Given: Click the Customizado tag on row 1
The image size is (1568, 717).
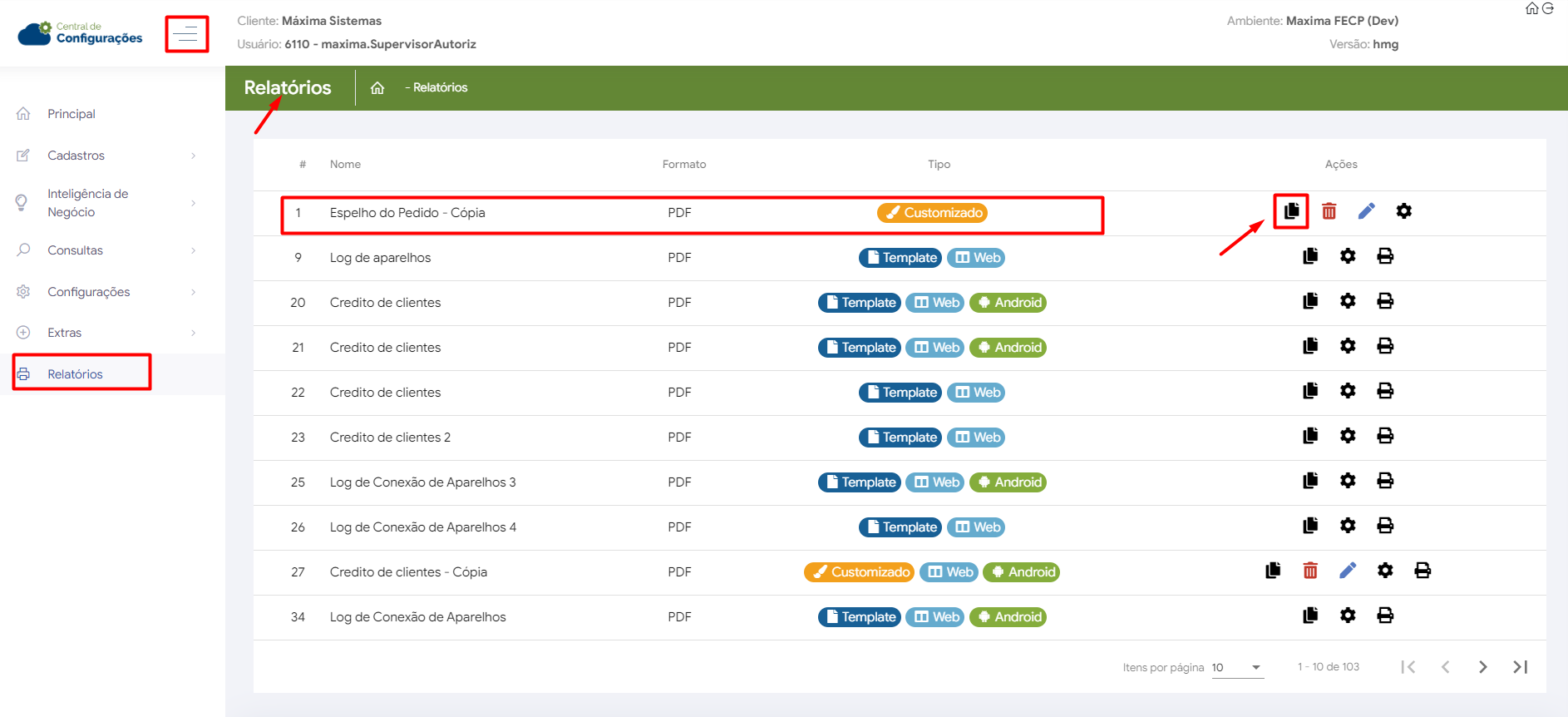Looking at the screenshot, I should [x=931, y=213].
